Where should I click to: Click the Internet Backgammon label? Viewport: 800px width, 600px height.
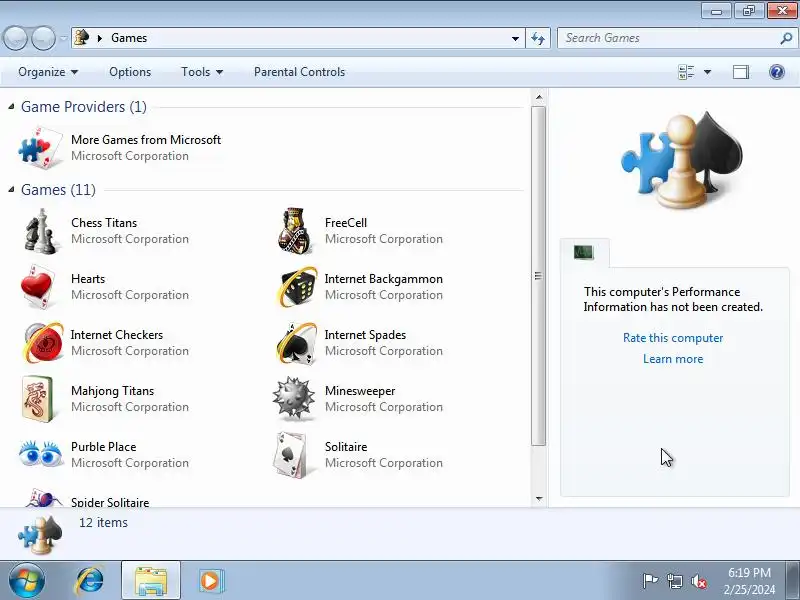384,279
